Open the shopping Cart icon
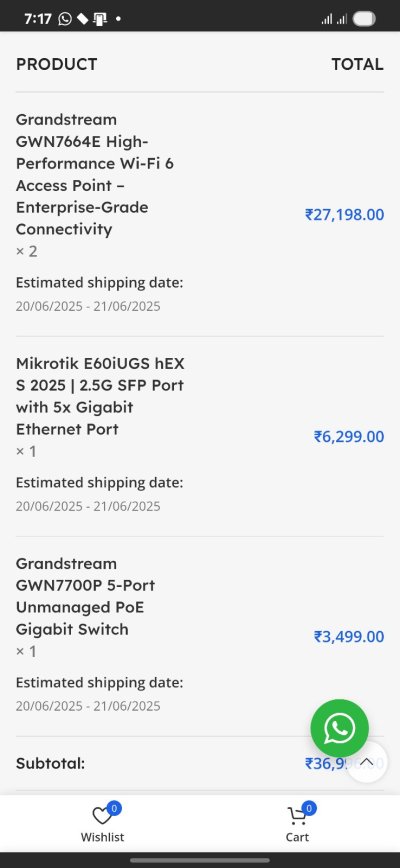This screenshot has height=868, width=400. [x=297, y=815]
